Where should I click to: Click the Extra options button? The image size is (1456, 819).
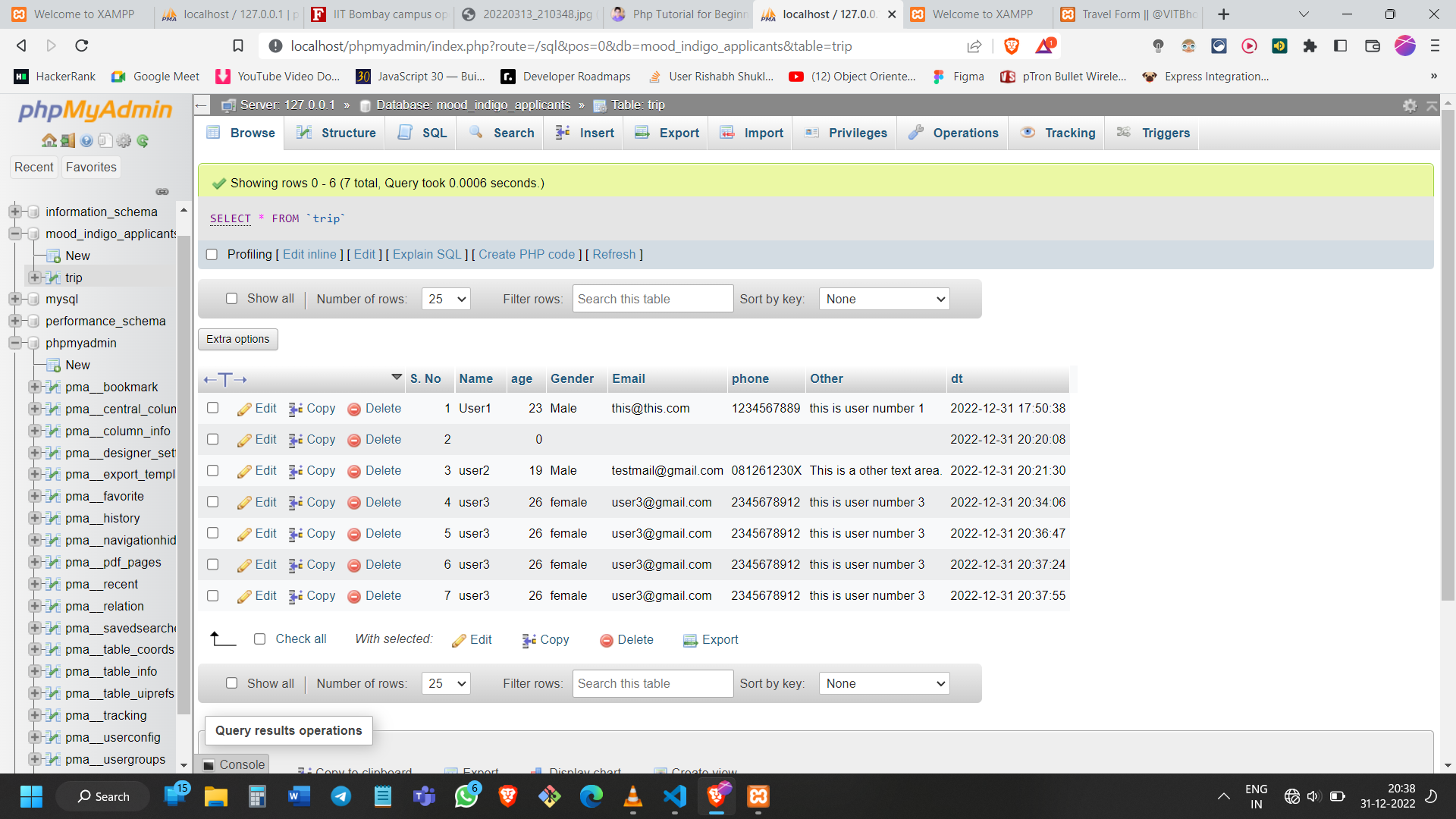click(238, 339)
